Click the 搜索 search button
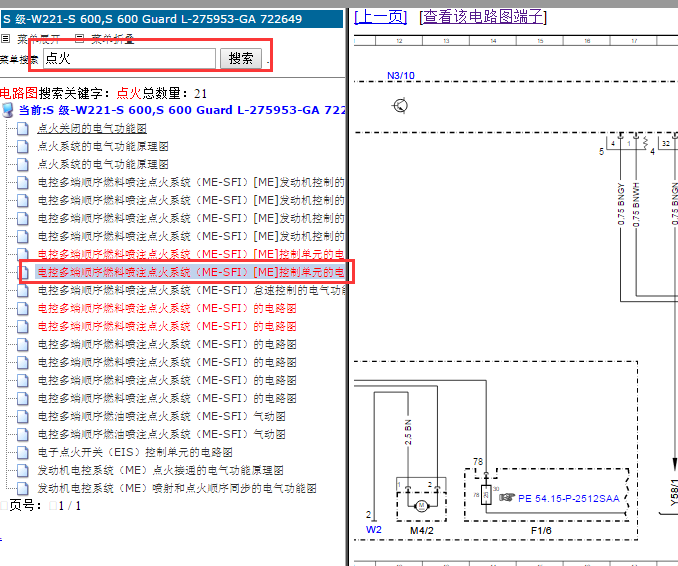 [x=241, y=58]
